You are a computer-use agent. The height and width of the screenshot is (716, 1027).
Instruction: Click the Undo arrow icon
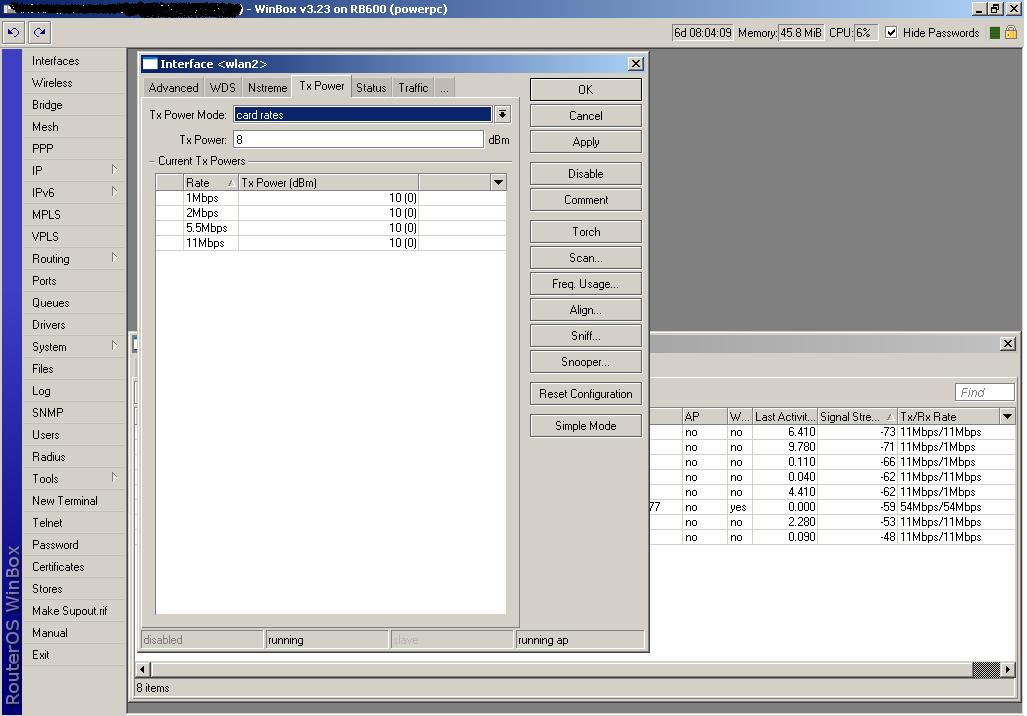[x=13, y=32]
